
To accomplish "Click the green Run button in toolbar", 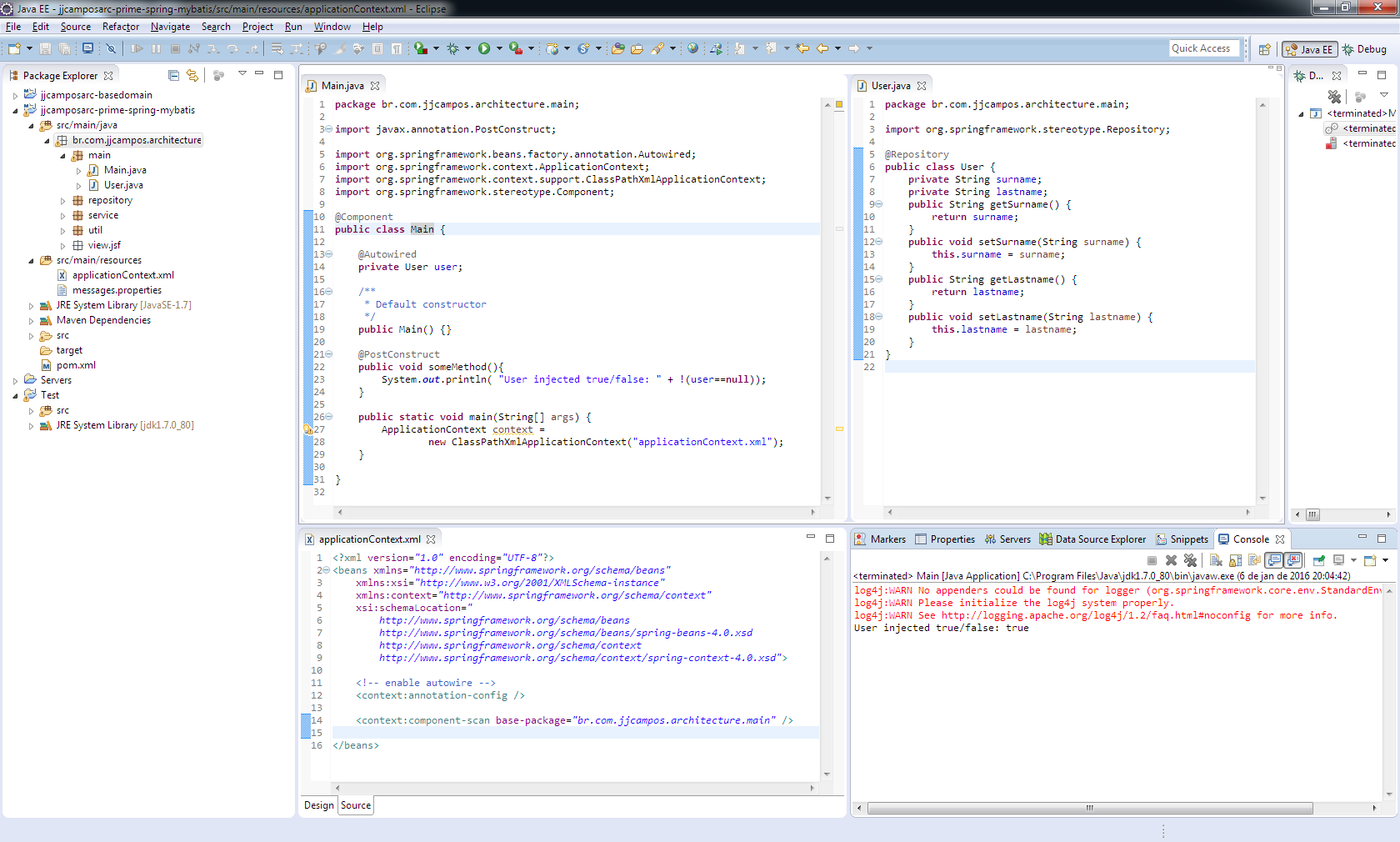I will point(484,49).
